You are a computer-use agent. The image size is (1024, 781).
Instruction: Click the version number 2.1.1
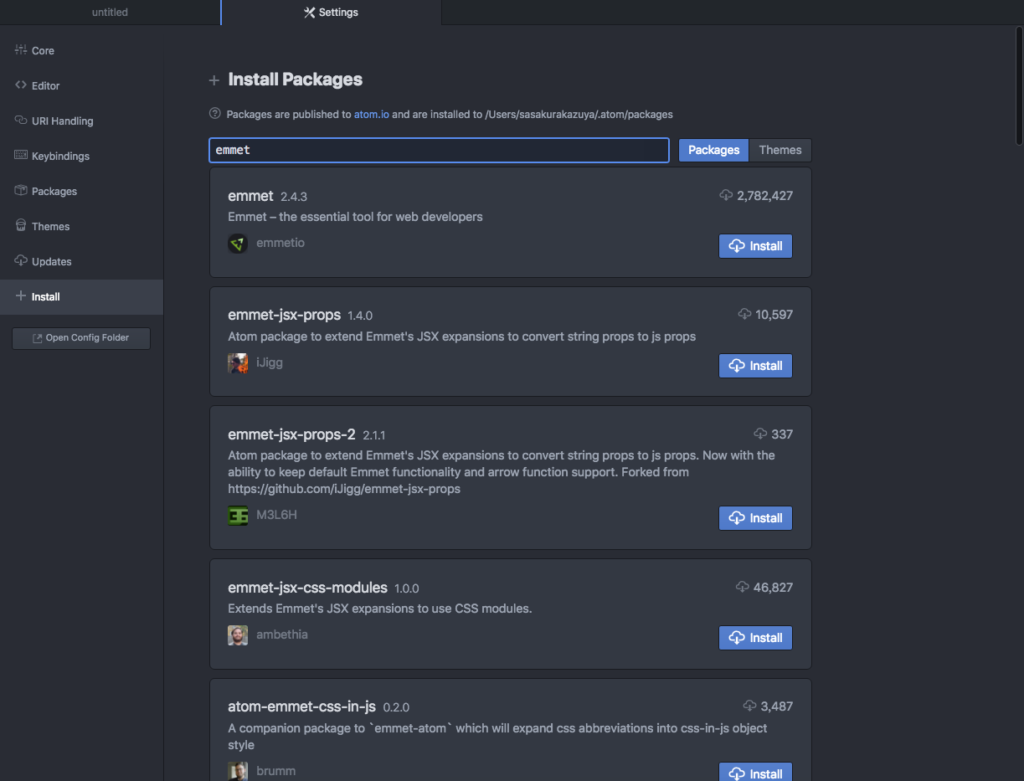(374, 436)
